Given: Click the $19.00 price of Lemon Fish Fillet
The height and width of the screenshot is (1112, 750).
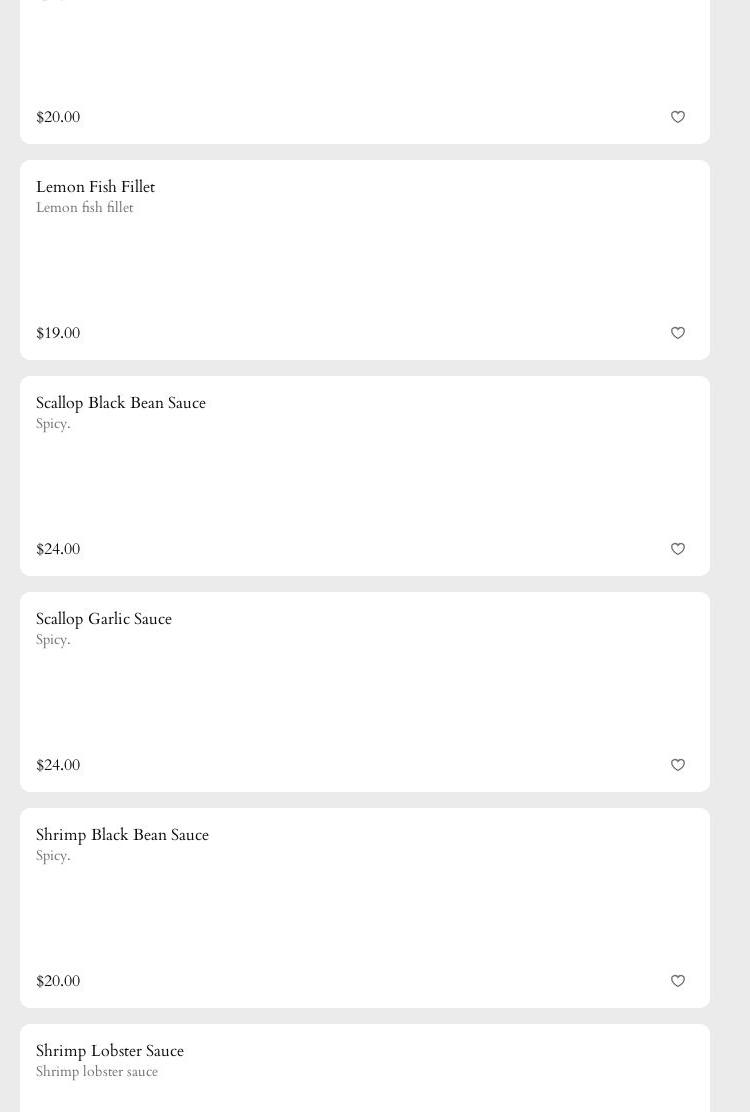Looking at the screenshot, I should pos(58,333).
